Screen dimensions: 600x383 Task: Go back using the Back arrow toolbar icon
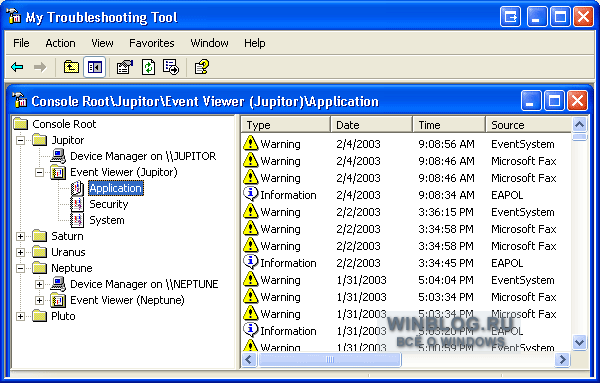point(17,67)
